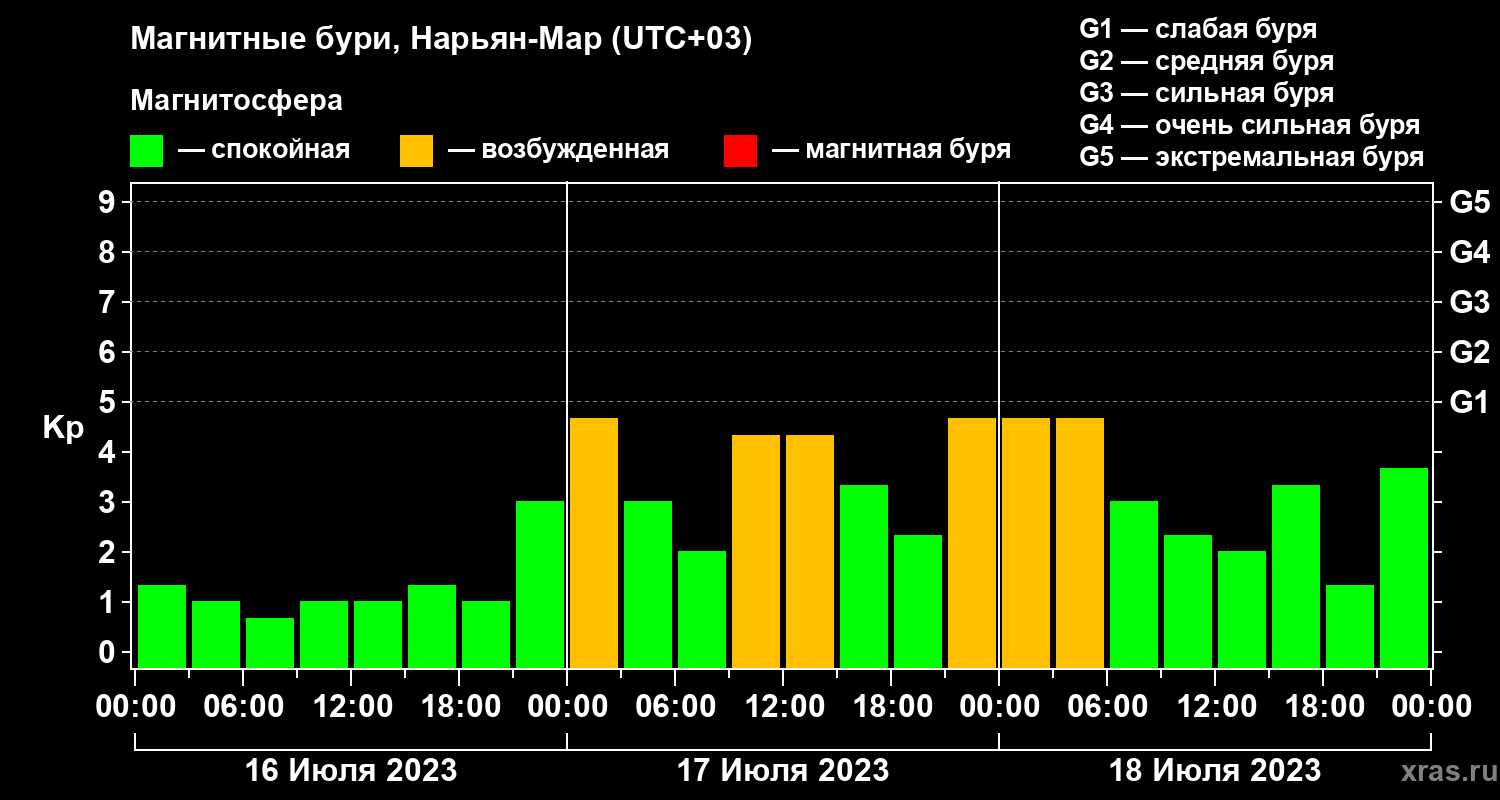Click the last green bar, 18 July 21:00–00:00
This screenshot has height=800, width=1500.
click(x=1404, y=568)
